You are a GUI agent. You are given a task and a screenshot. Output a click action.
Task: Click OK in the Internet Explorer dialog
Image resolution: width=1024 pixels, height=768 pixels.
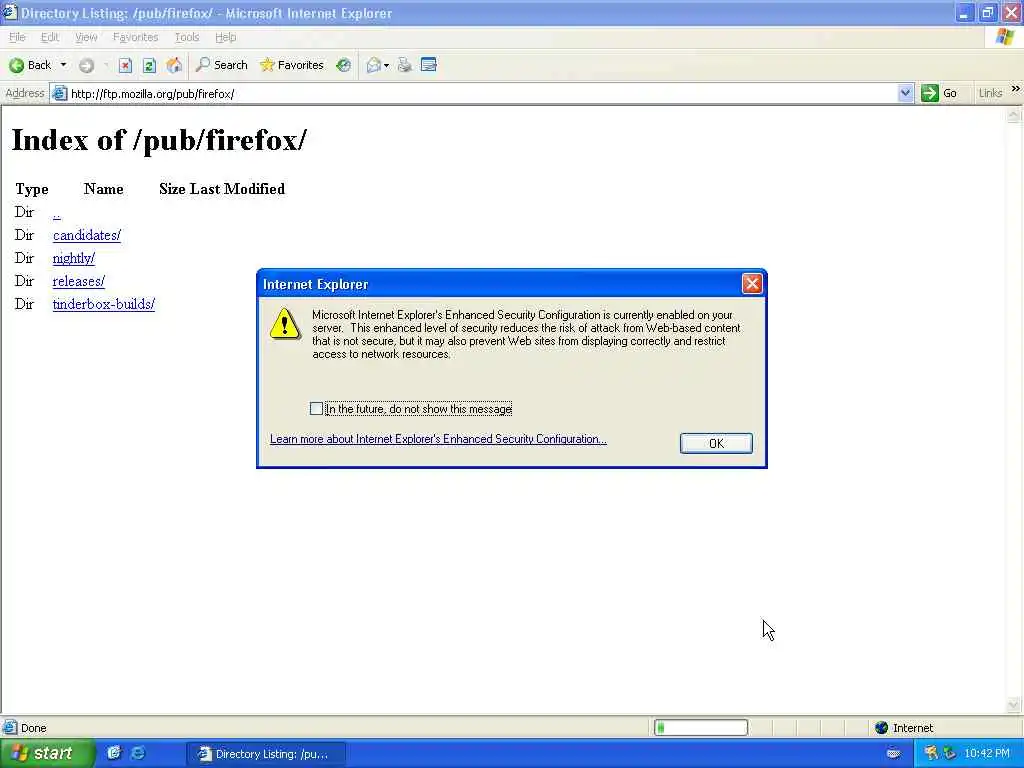pos(716,443)
